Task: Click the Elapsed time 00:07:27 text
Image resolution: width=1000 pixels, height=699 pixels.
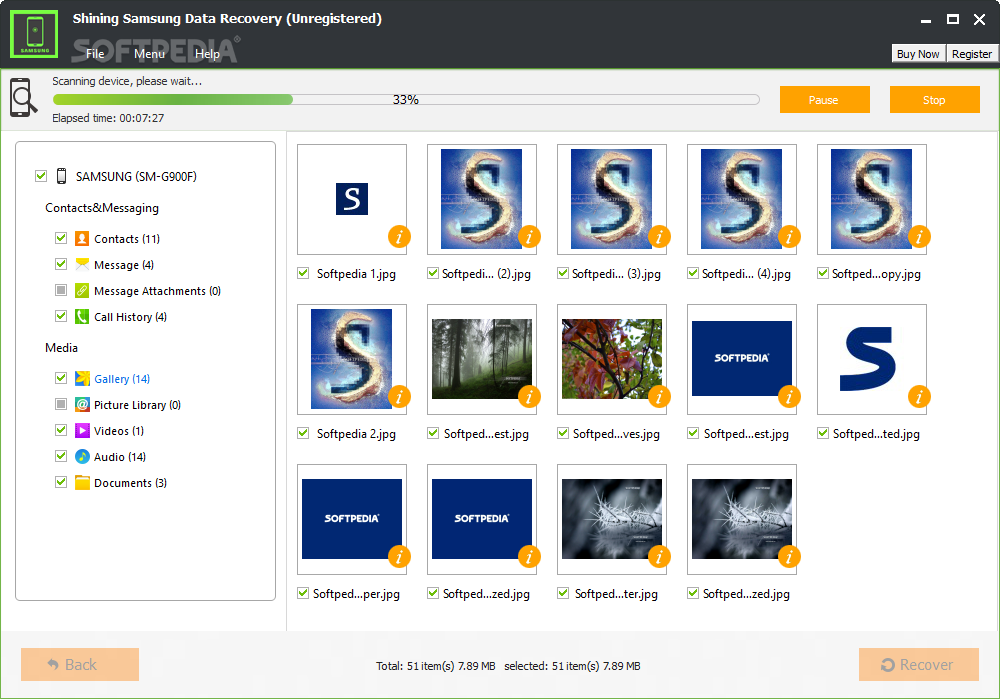Action: (x=108, y=118)
